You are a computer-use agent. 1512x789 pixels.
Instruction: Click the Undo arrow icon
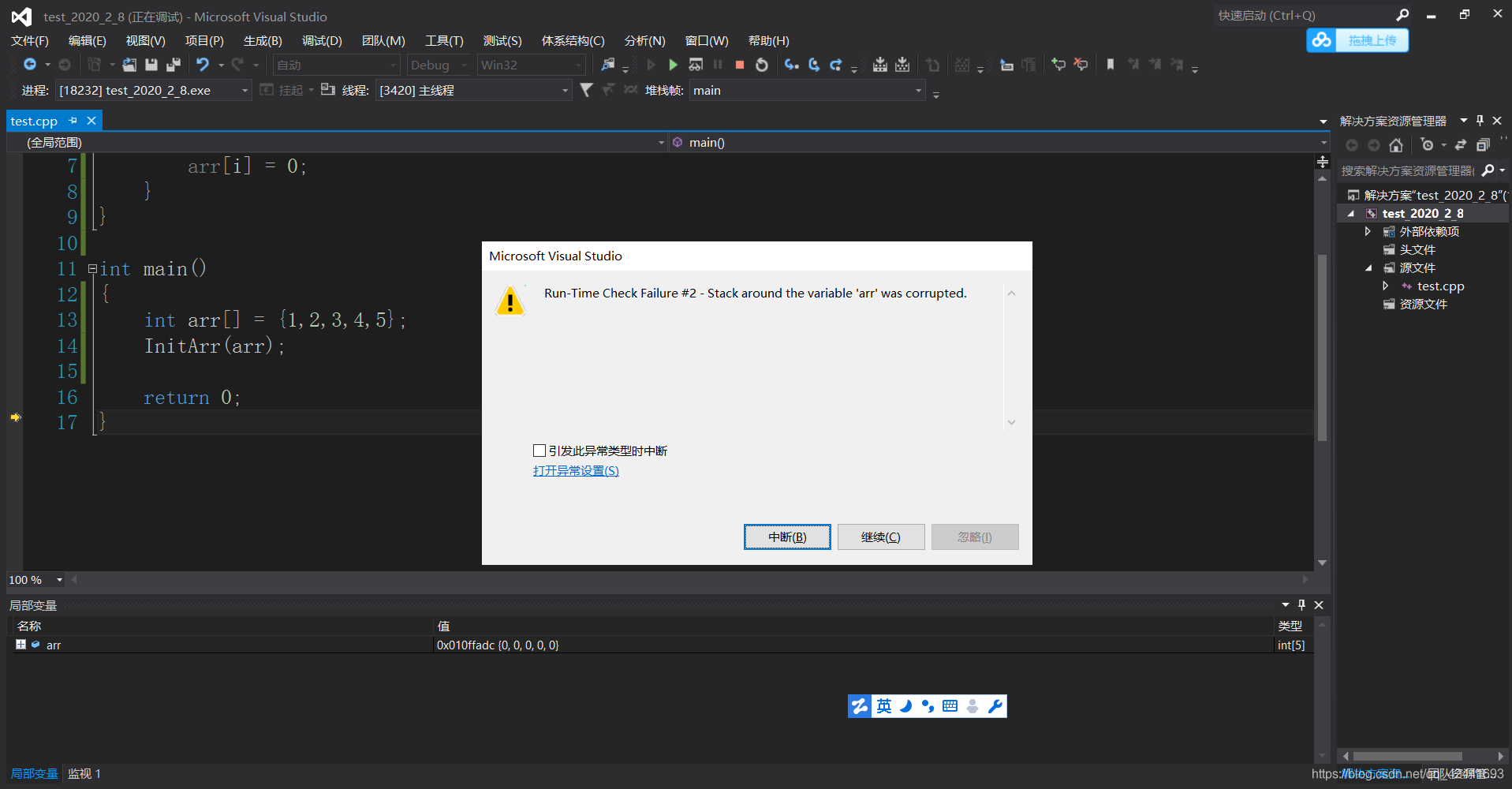click(203, 65)
